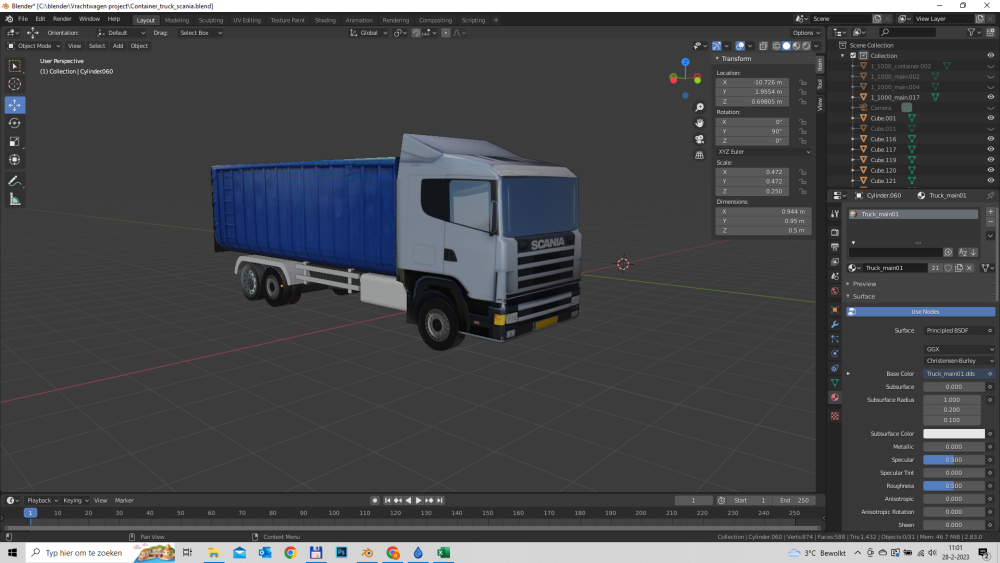Switch between perspective and orthographic with the grid icon
The height and width of the screenshot is (563, 1000).
coord(699,155)
